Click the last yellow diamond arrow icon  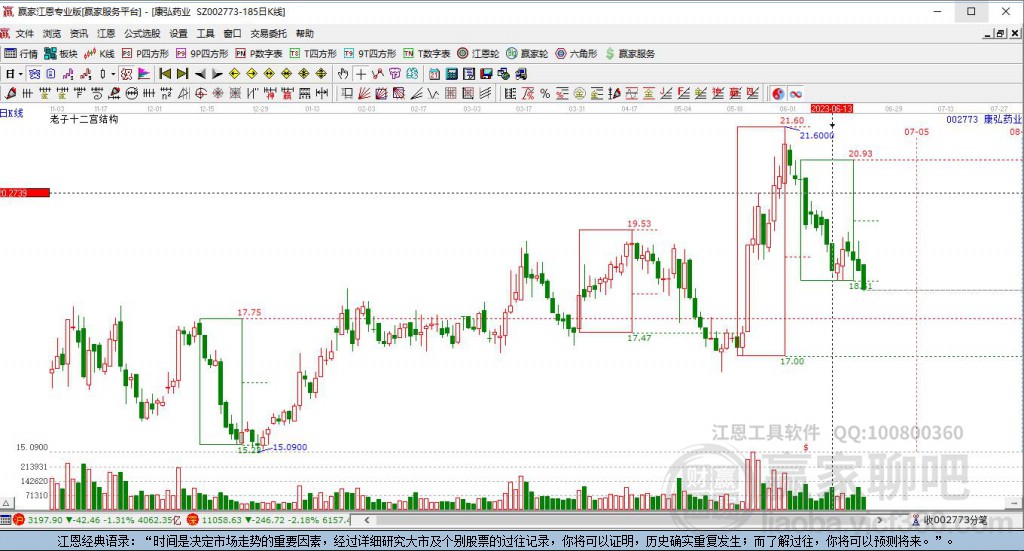(321, 74)
